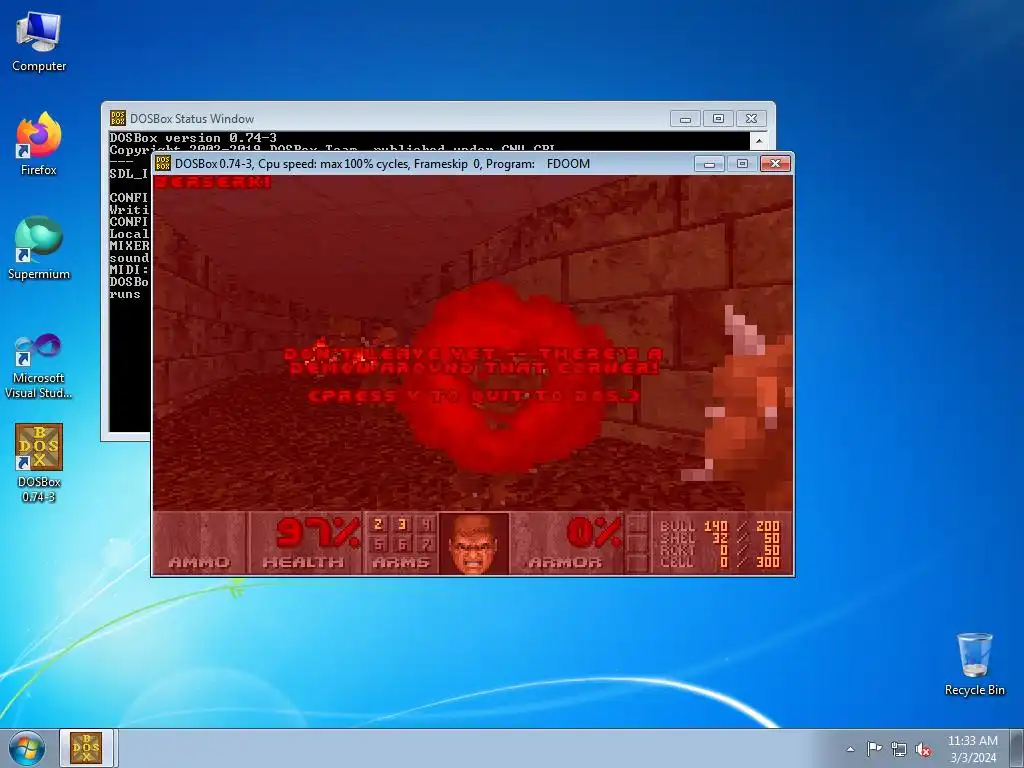Image resolution: width=1024 pixels, height=768 pixels.
Task: Click the 97% HEALTH readout in the game
Action: [305, 543]
